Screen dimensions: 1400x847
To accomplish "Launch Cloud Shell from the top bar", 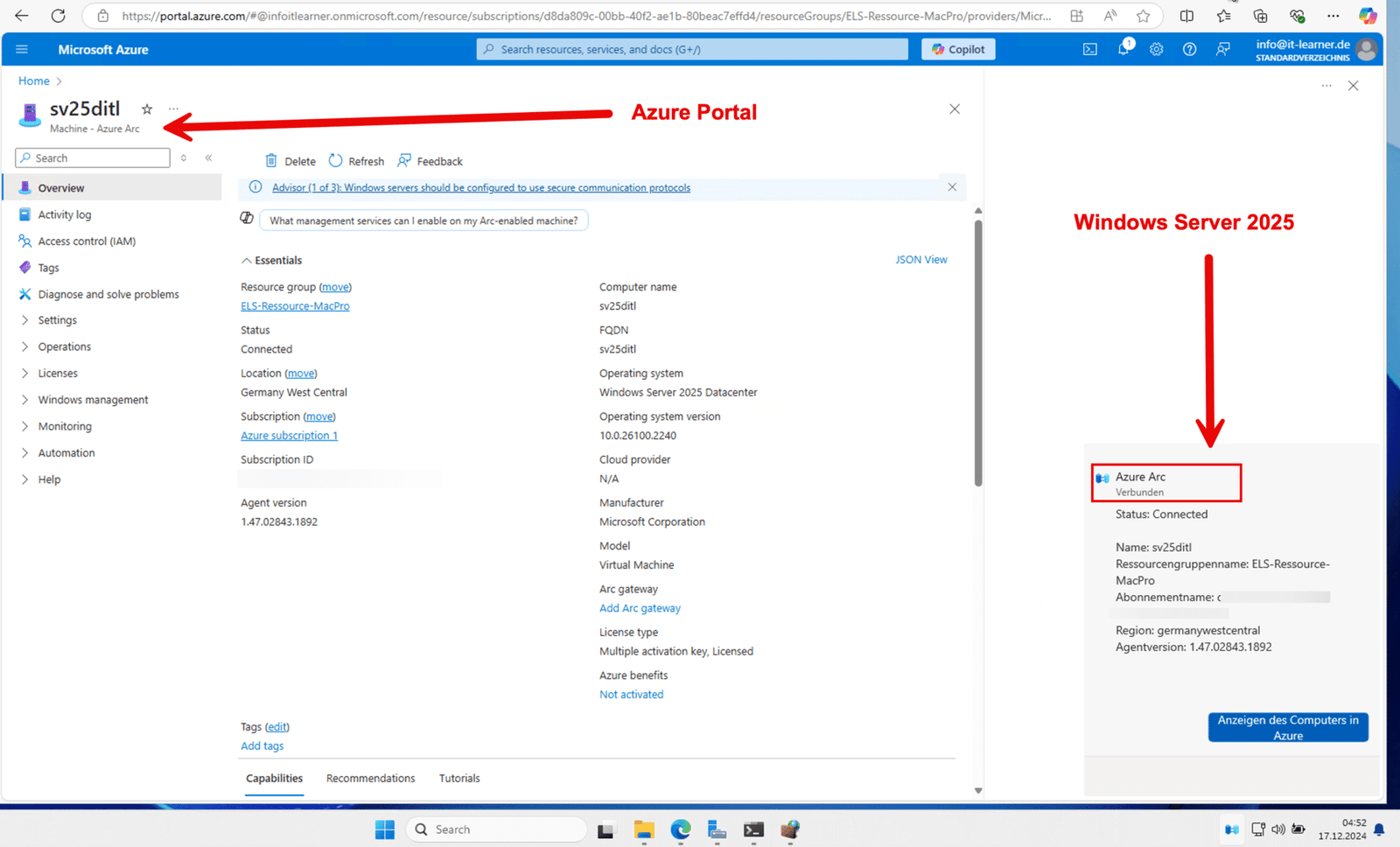I will (x=1089, y=49).
